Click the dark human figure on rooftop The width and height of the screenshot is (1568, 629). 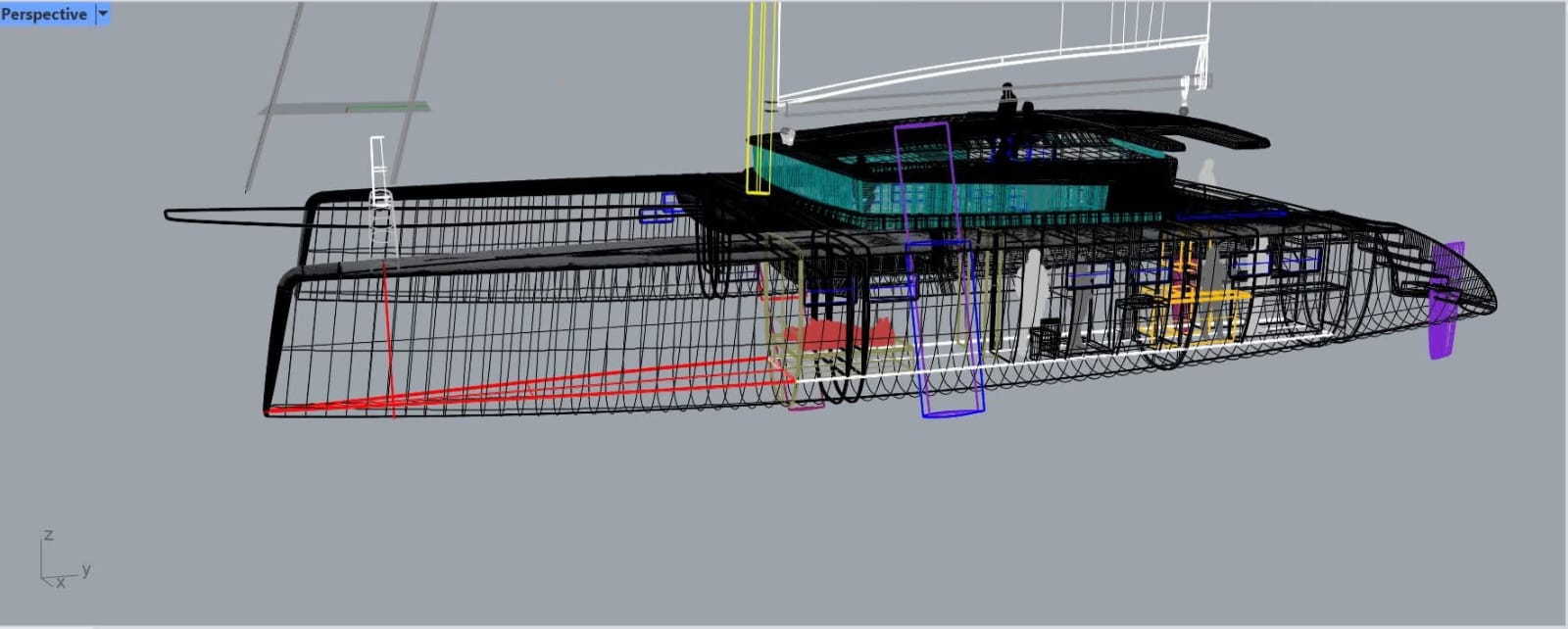point(1007,99)
